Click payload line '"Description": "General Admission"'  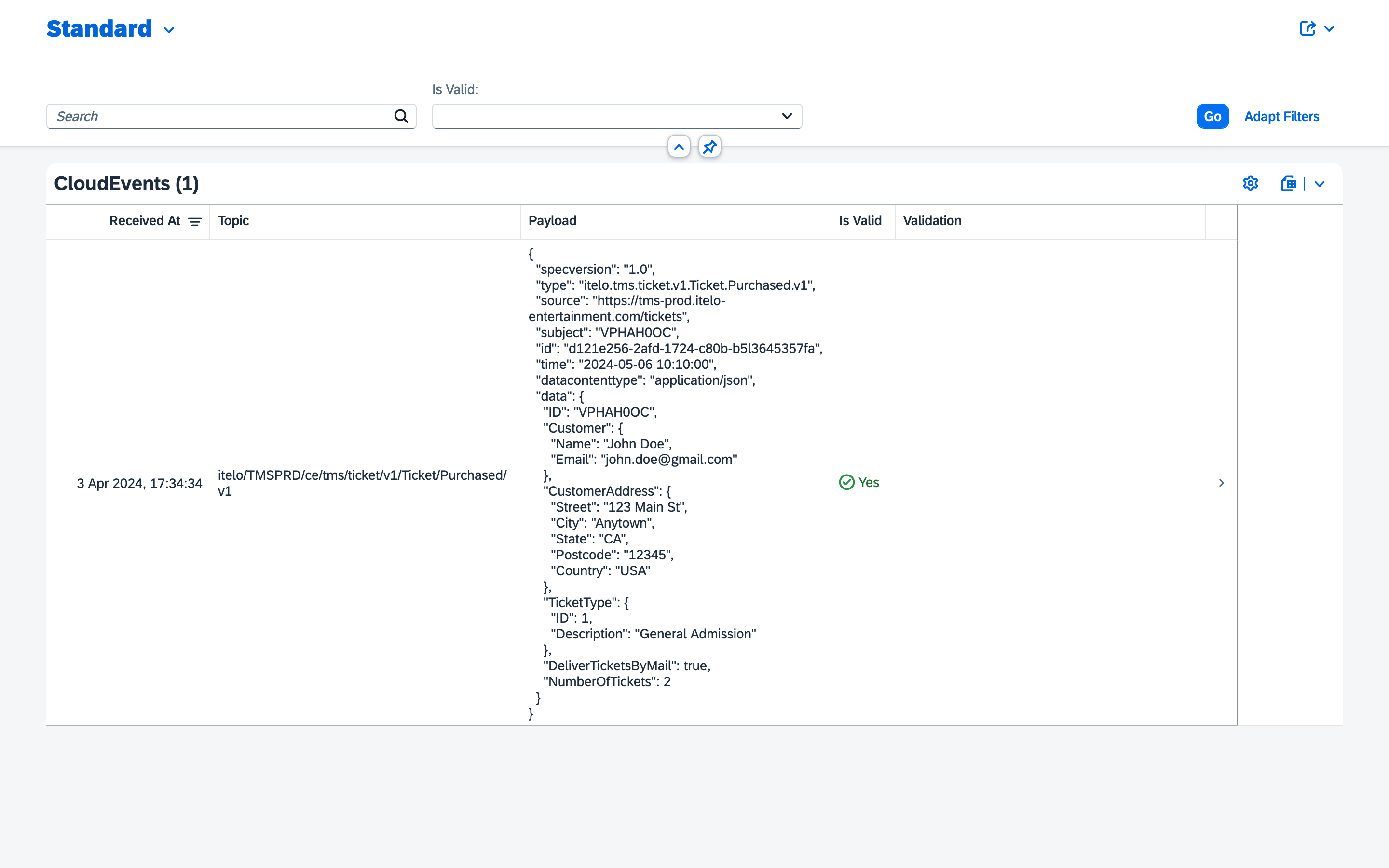click(654, 634)
